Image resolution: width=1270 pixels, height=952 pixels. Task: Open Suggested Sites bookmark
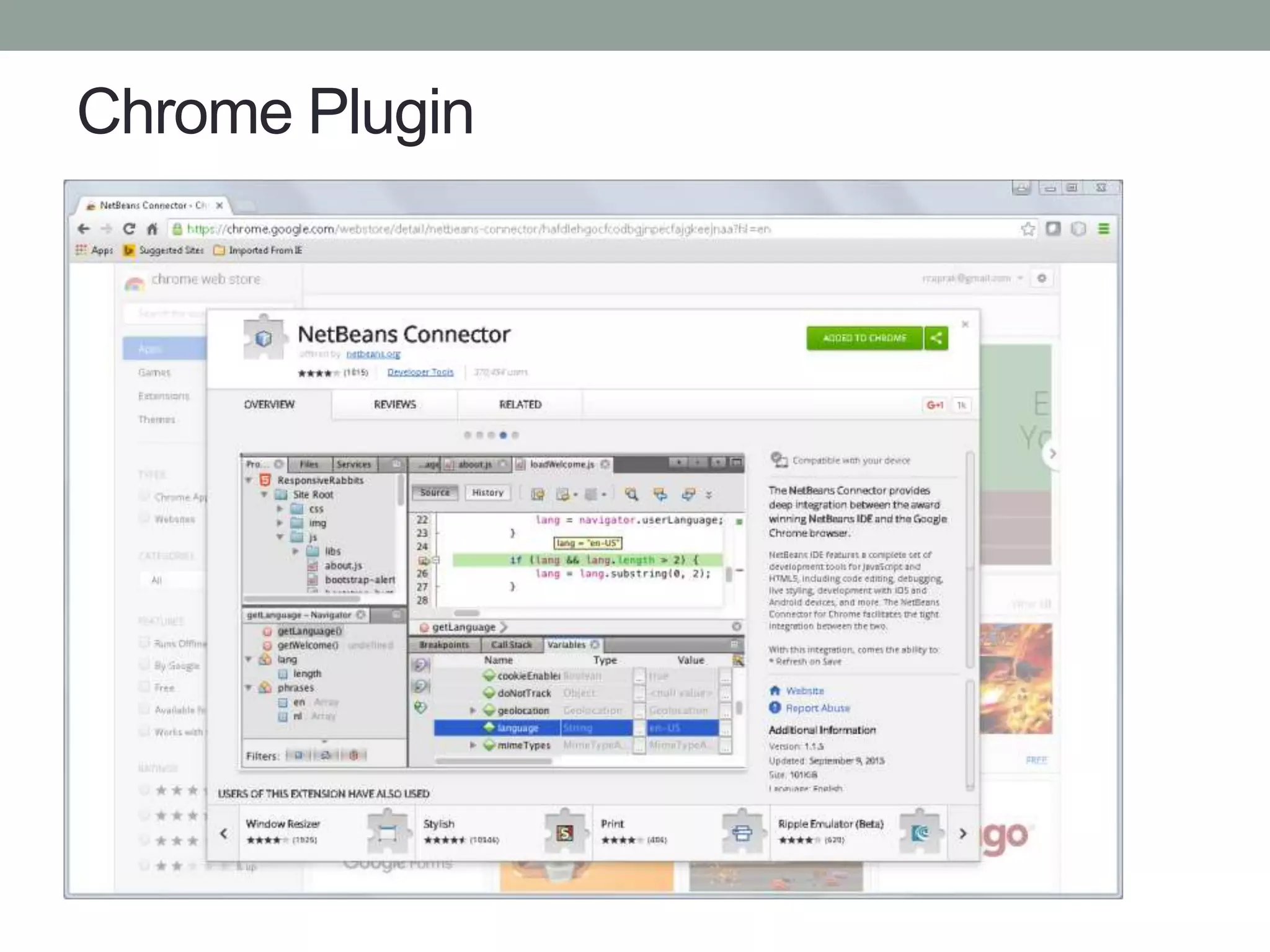(164, 250)
